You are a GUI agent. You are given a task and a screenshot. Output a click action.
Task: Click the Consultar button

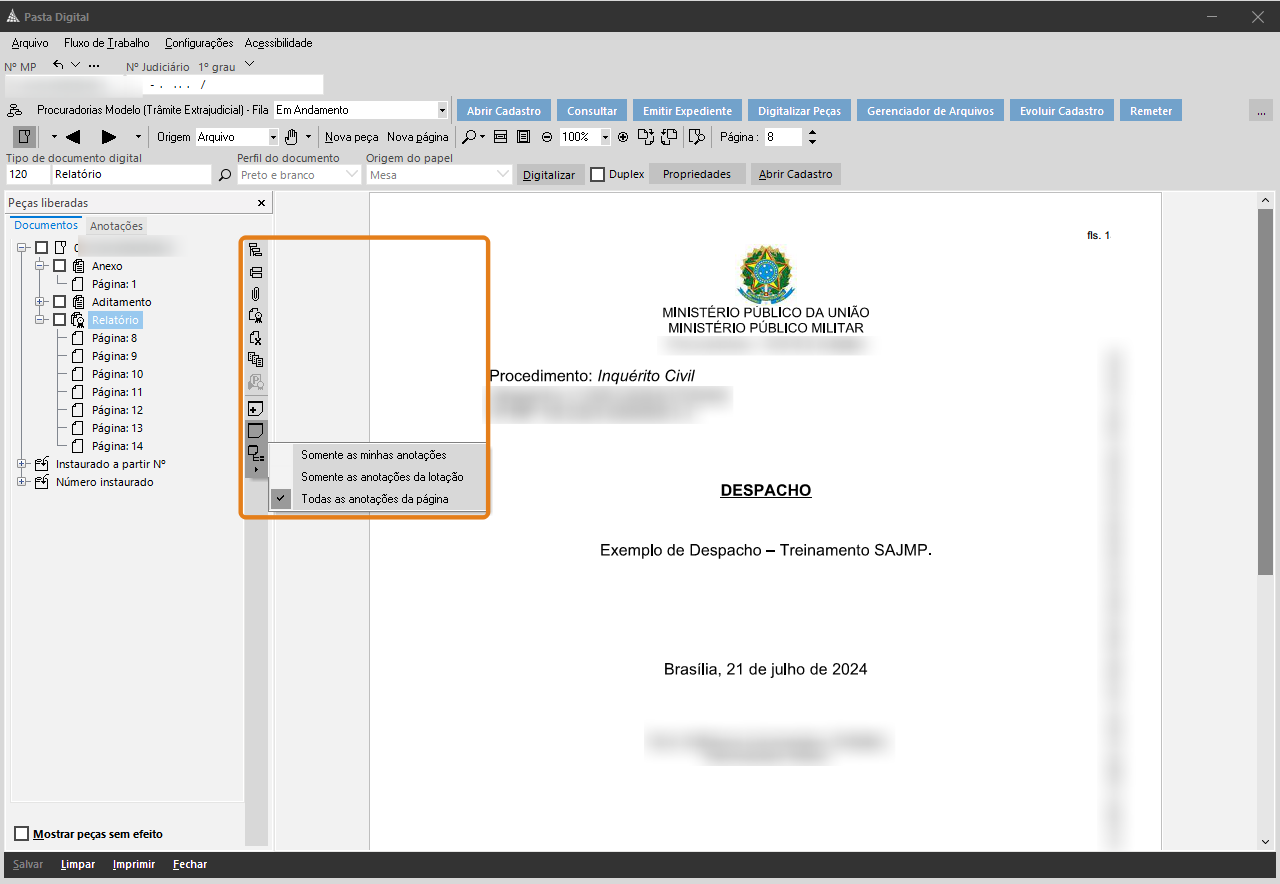pos(592,110)
